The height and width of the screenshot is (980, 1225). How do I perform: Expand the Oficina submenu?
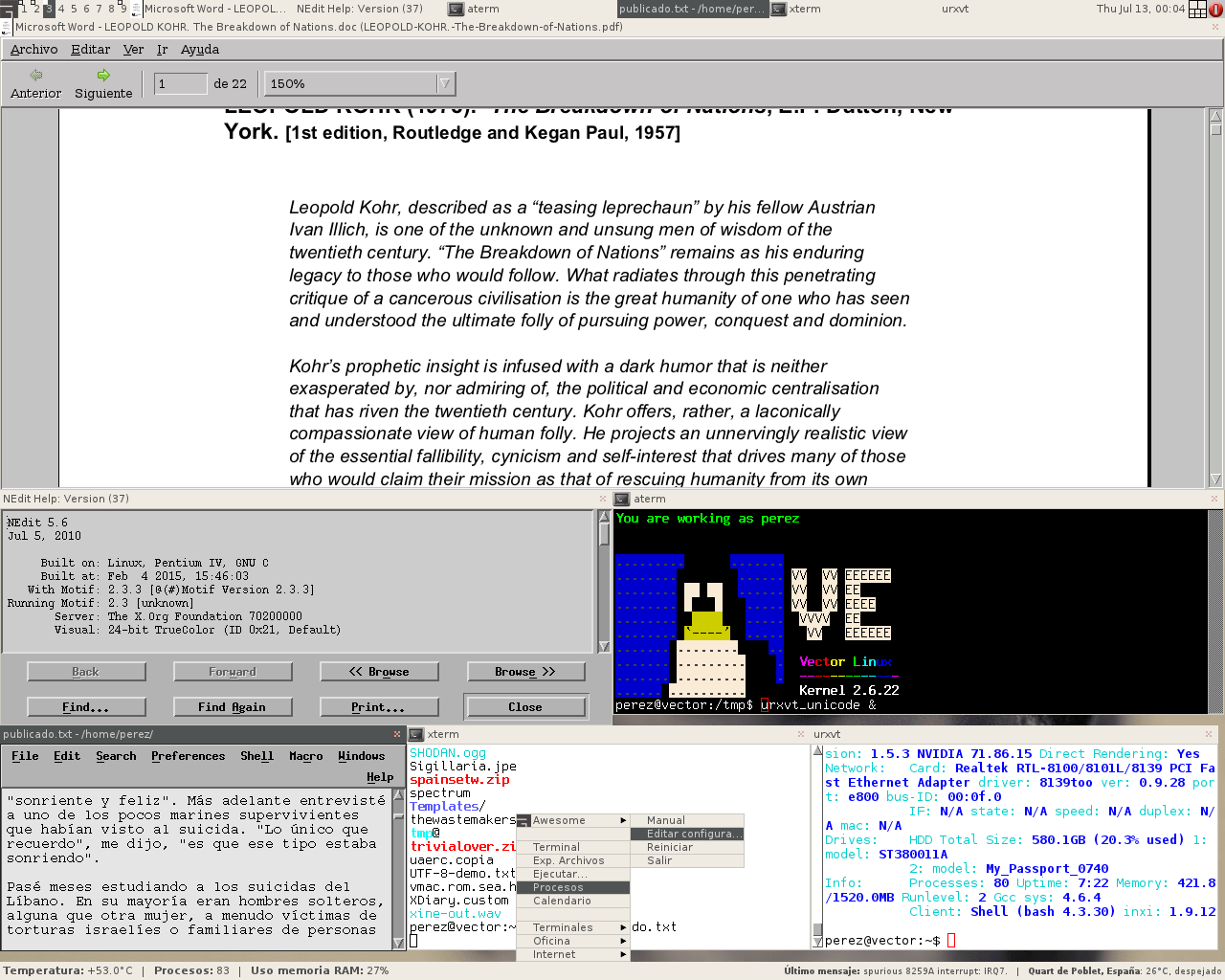(x=573, y=942)
